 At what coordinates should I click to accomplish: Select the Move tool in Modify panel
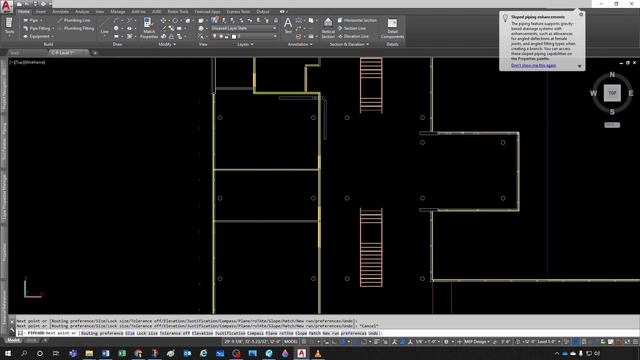point(163,20)
